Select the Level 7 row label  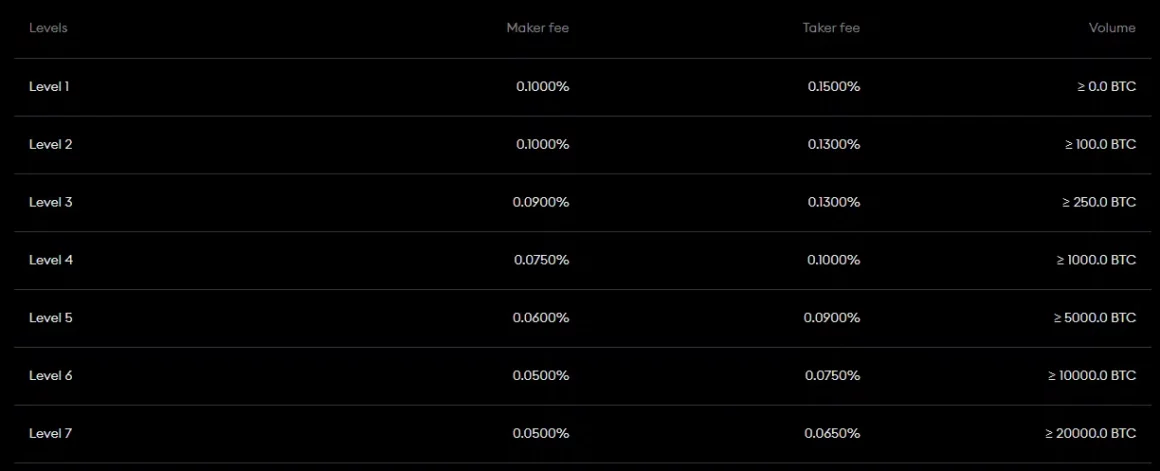[50, 433]
